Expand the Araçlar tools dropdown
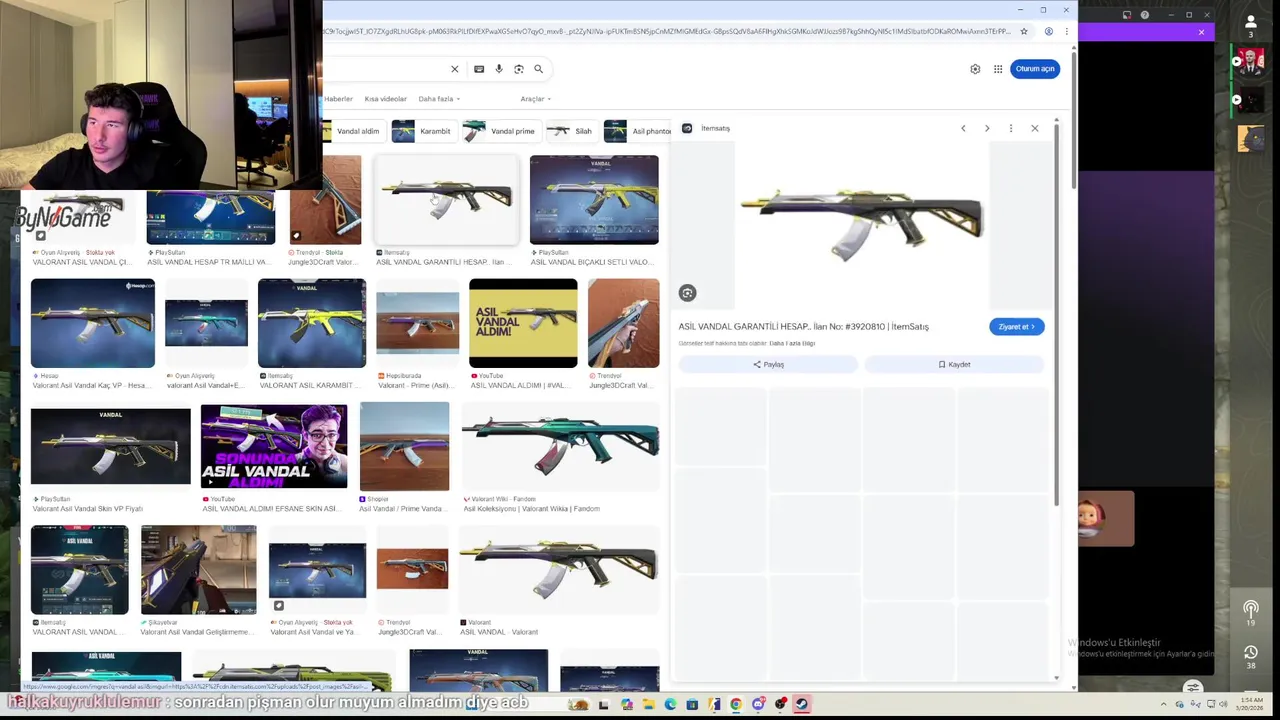Screen dimensions: 1280x720 [536, 99]
